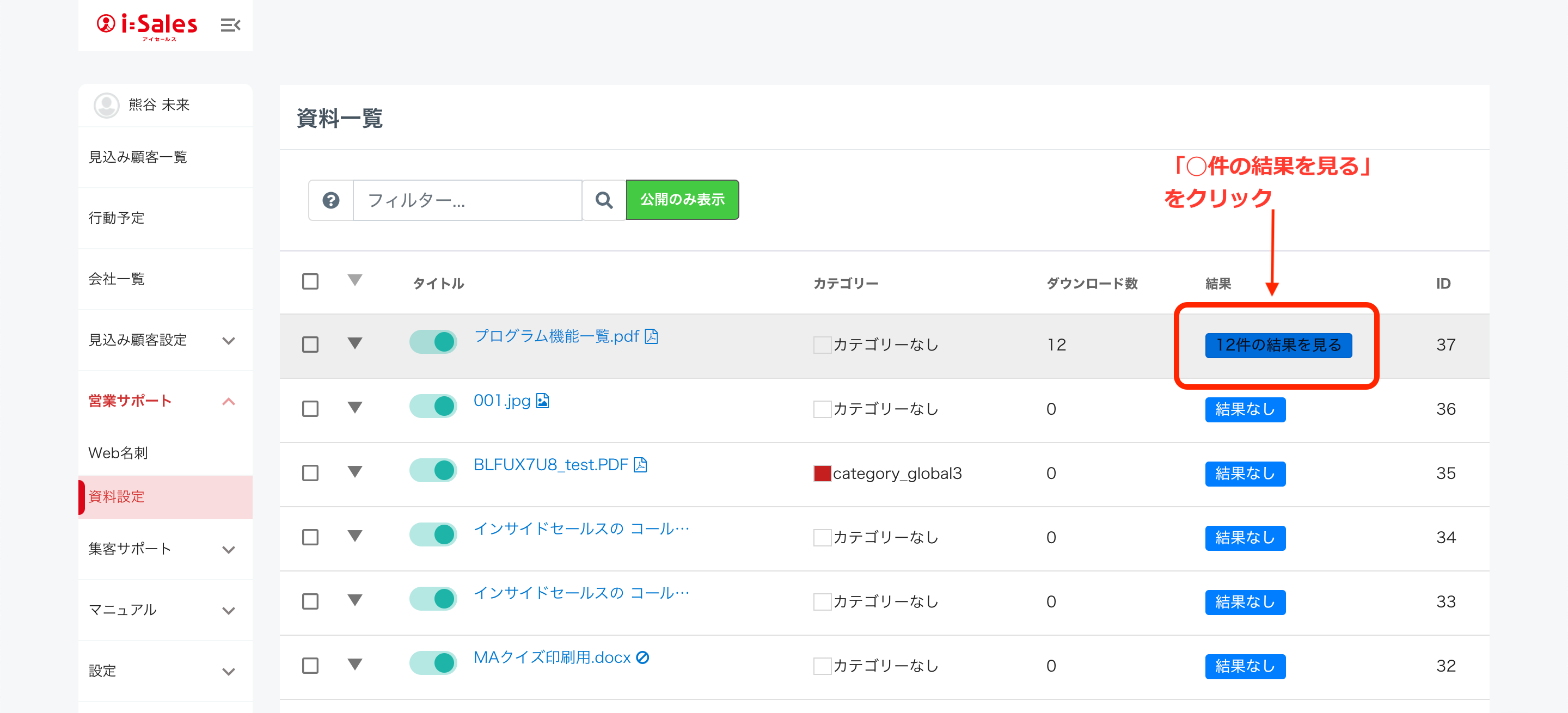Viewport: 1568px width, 713px height.
Task: Select Web名刺 in the sidebar
Action: tap(118, 453)
